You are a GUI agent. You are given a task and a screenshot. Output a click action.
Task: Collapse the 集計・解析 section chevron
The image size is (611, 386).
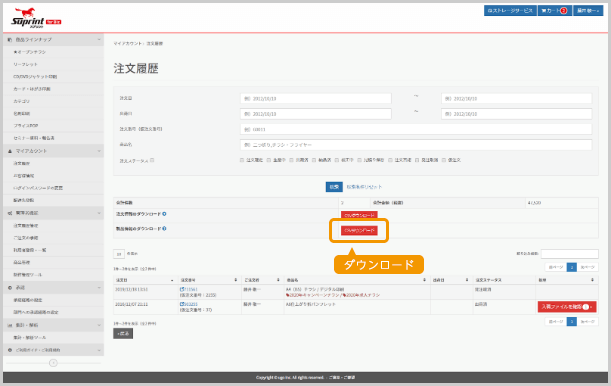(99, 325)
